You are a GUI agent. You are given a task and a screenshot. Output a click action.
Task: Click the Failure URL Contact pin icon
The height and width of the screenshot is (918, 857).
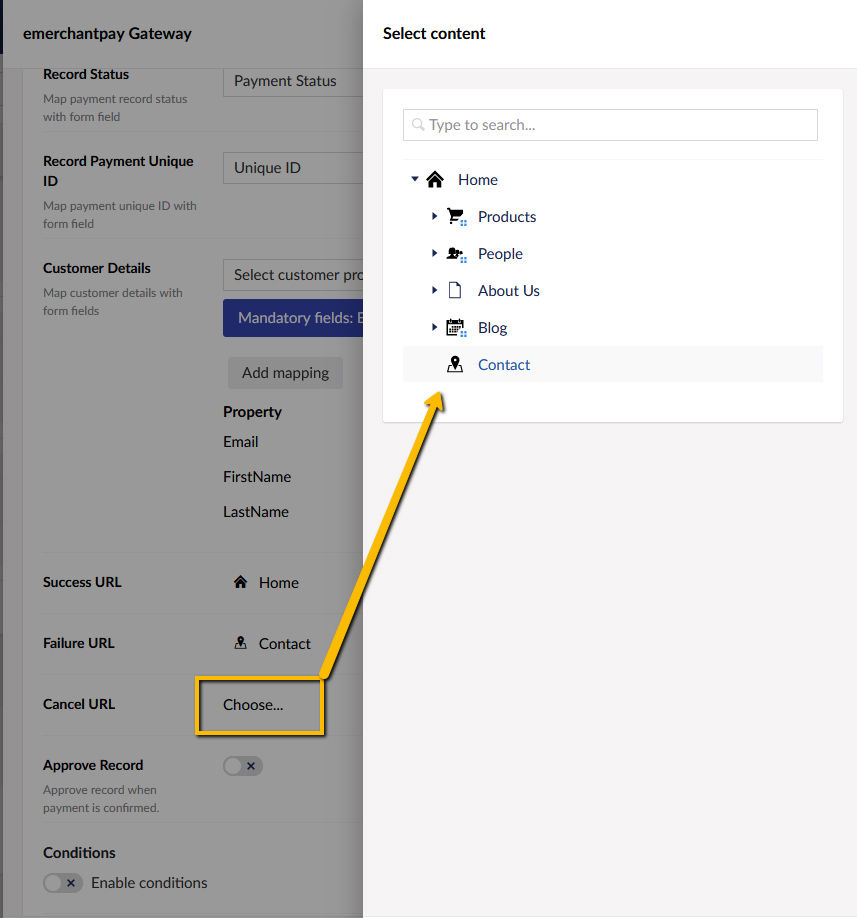coord(240,643)
